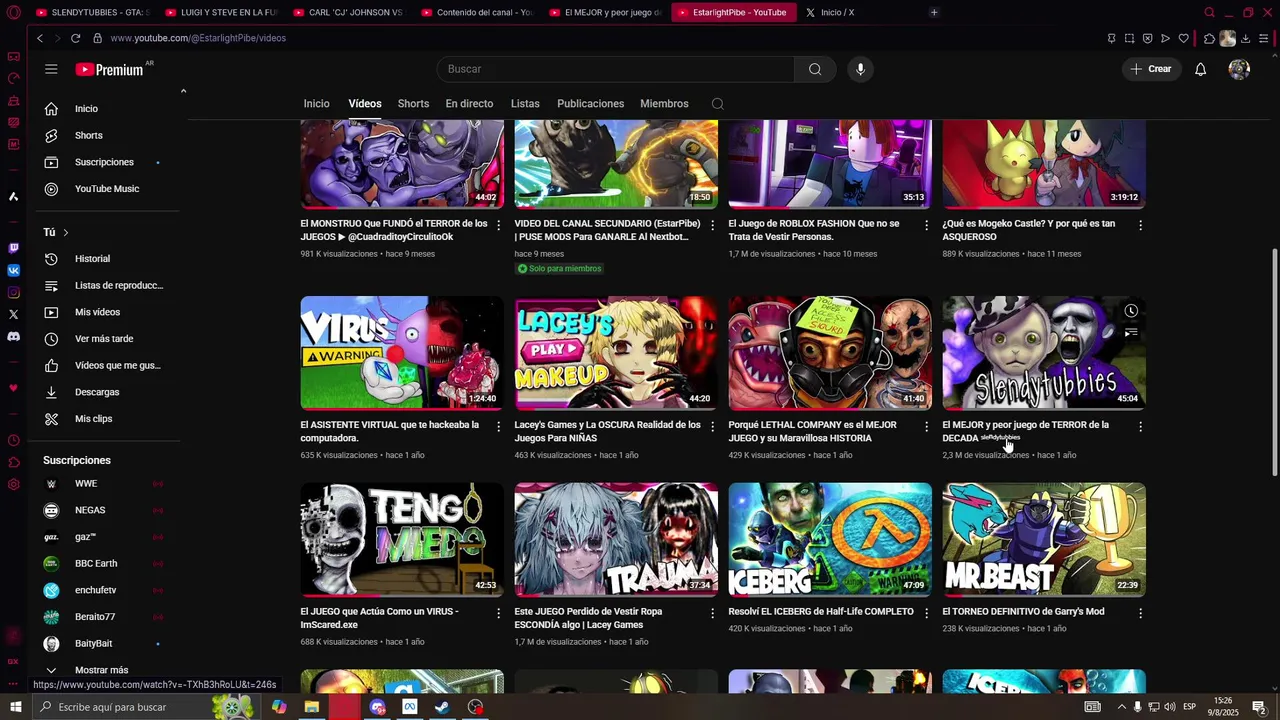Open Steam from the taskbar

(x=442, y=707)
